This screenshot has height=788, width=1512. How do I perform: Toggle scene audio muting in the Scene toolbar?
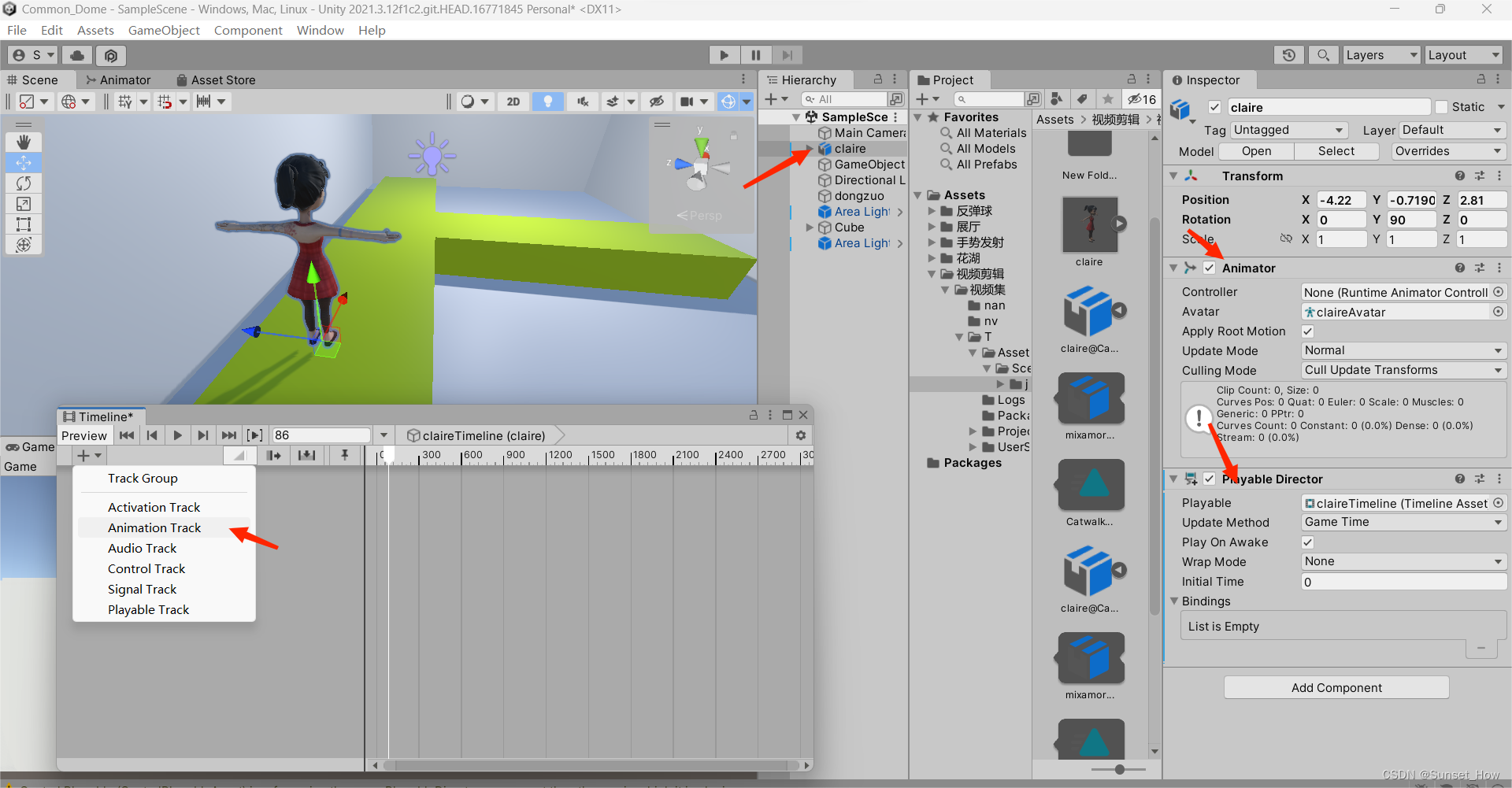[583, 101]
